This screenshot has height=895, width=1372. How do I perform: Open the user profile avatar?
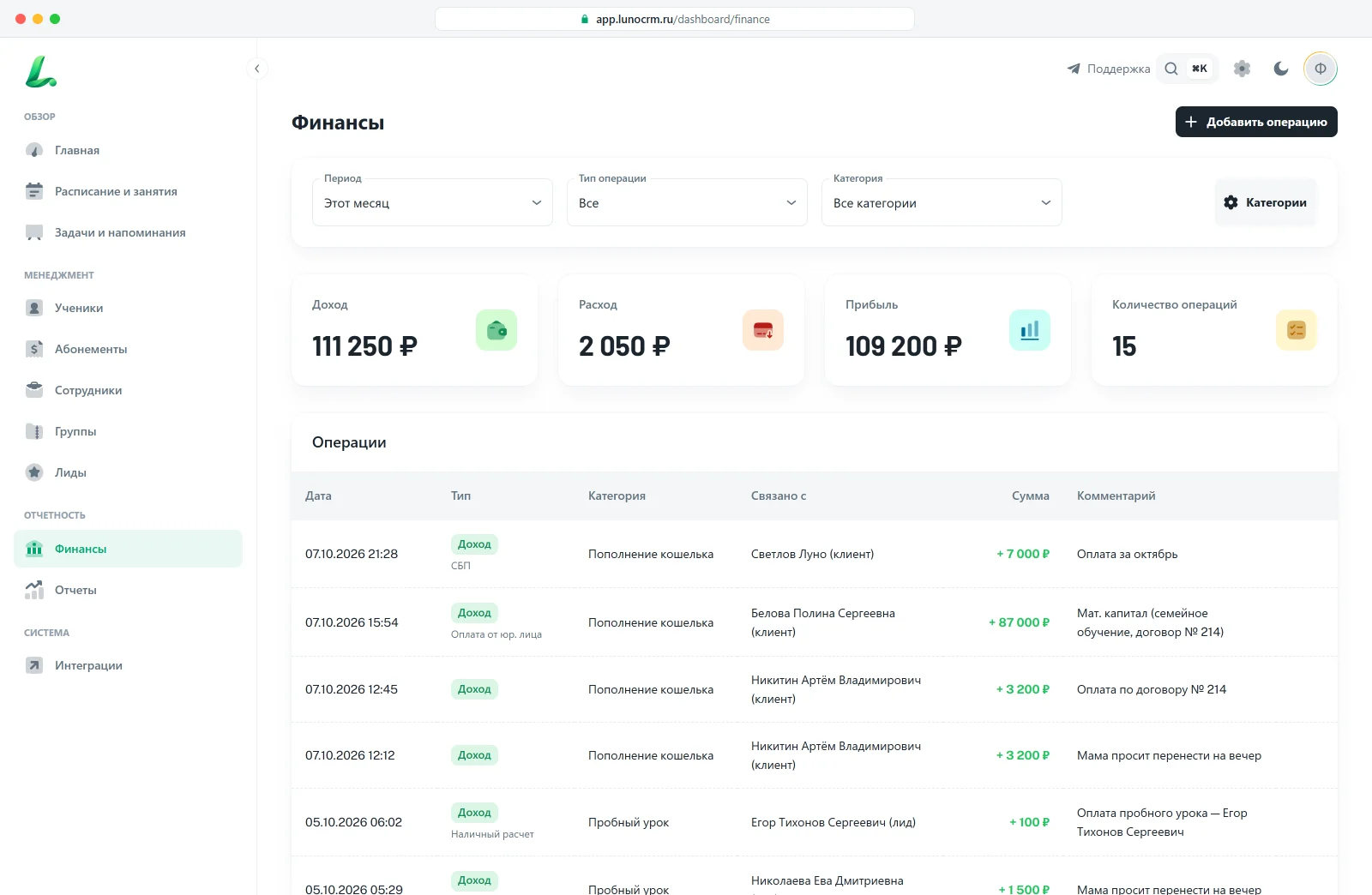(x=1321, y=69)
